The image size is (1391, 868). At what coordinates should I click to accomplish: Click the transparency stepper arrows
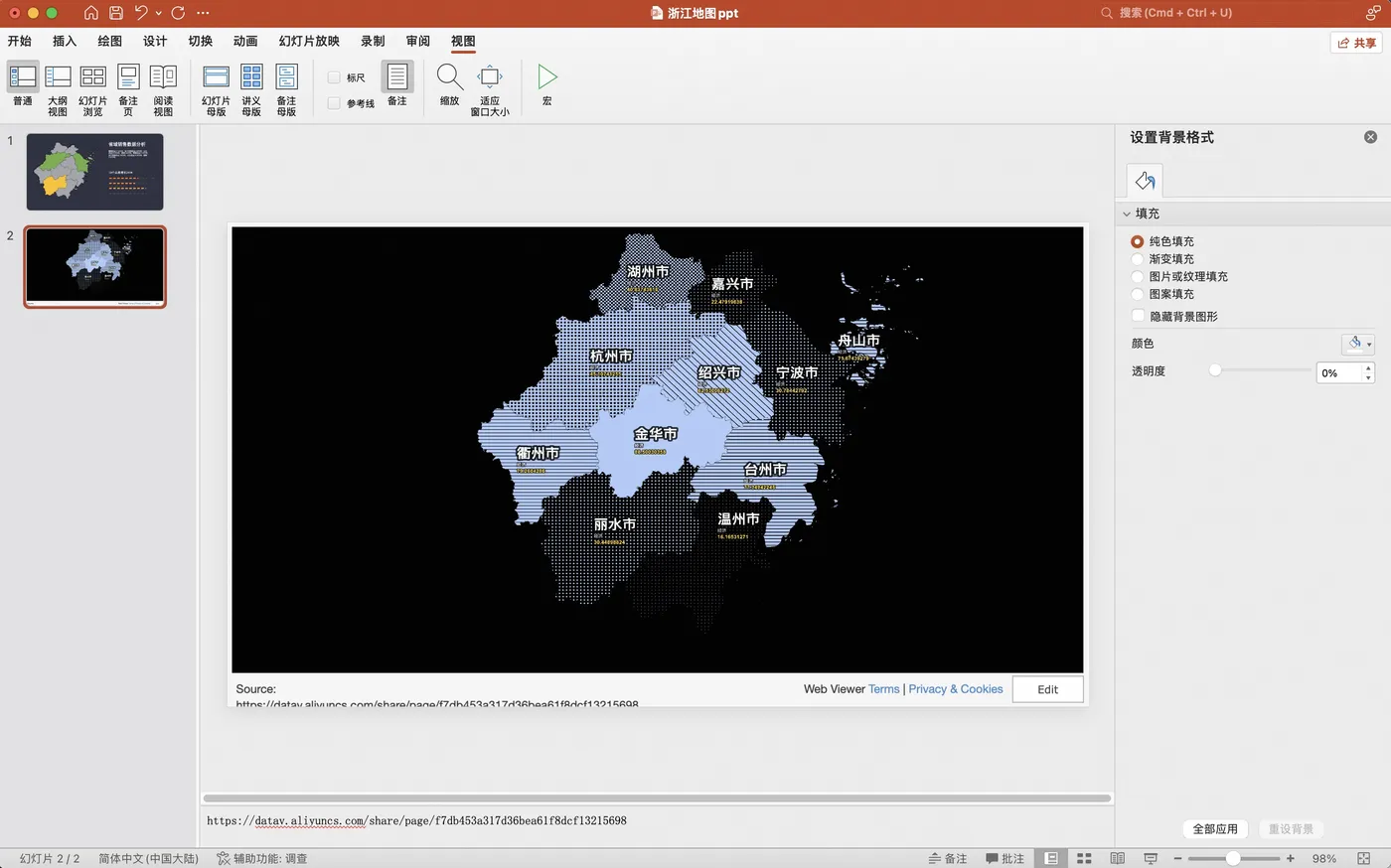click(1369, 372)
